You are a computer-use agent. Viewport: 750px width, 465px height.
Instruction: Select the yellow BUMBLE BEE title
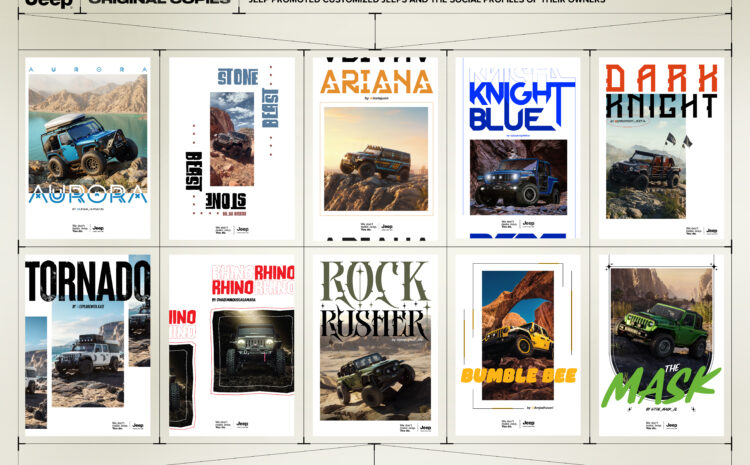click(x=519, y=376)
